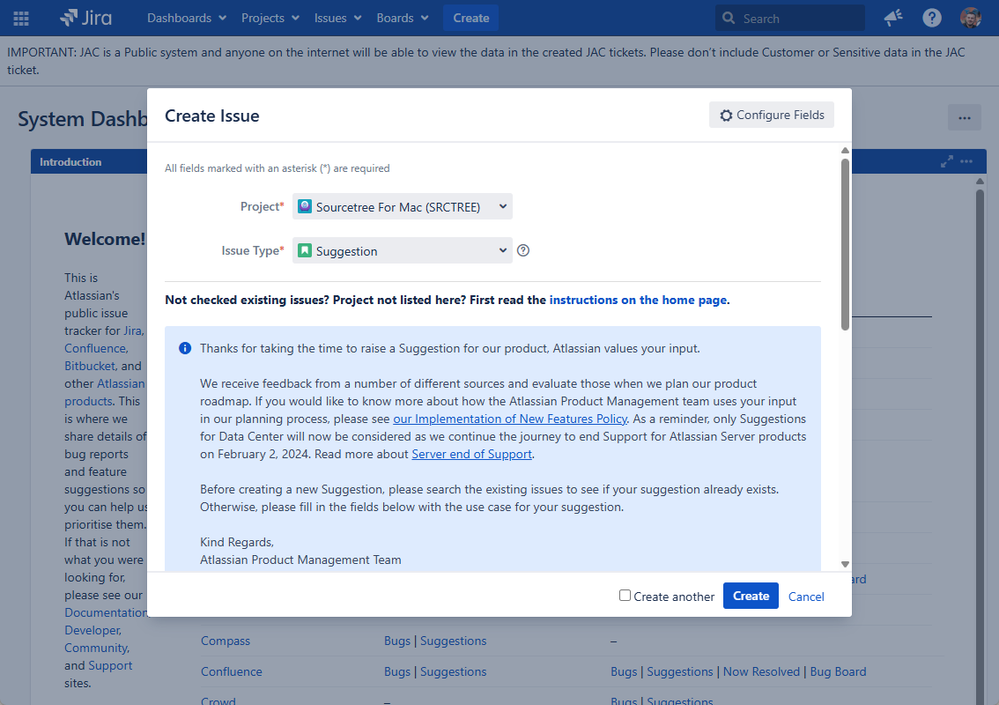Maximize the Introduction gadget expand icon

coord(947,162)
